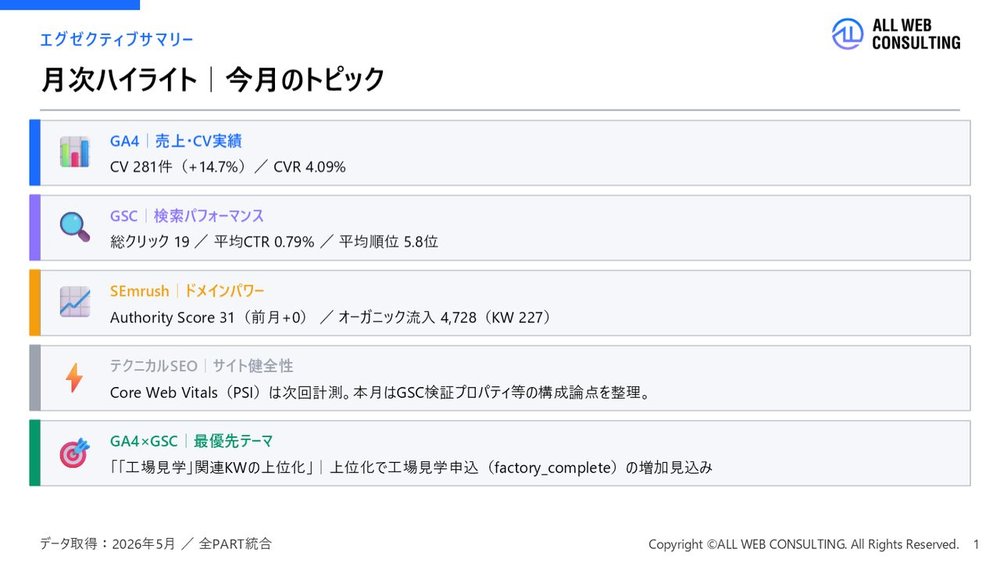Click the blue color bar of GA4 card
Image resolution: width=1000 pixels, height=563 pixels.
35,152
